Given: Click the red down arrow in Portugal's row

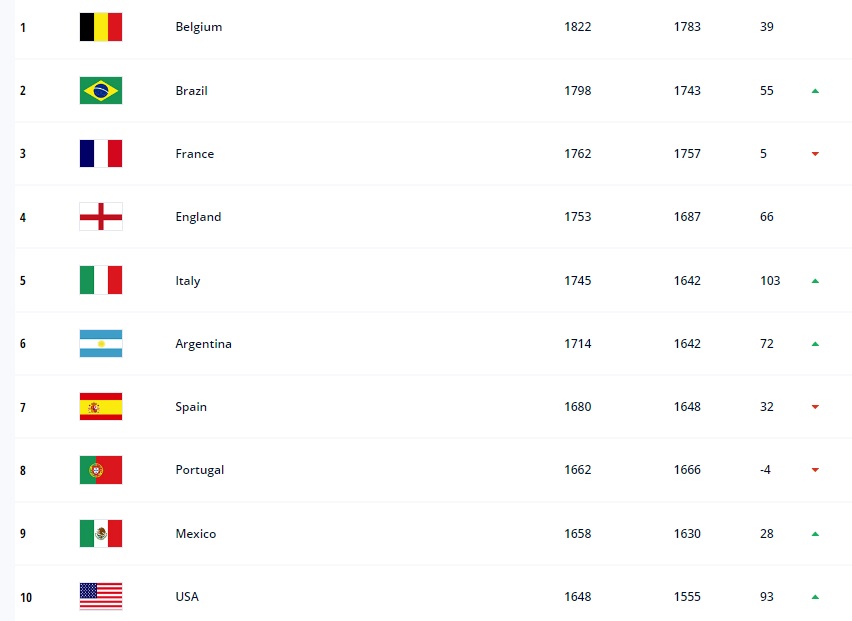Looking at the screenshot, I should [x=816, y=470].
